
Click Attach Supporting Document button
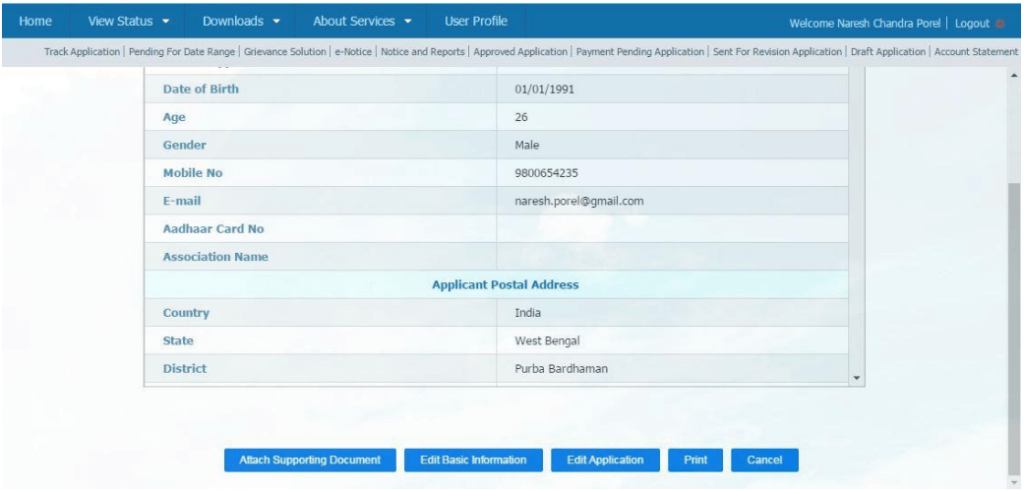[x=310, y=460]
